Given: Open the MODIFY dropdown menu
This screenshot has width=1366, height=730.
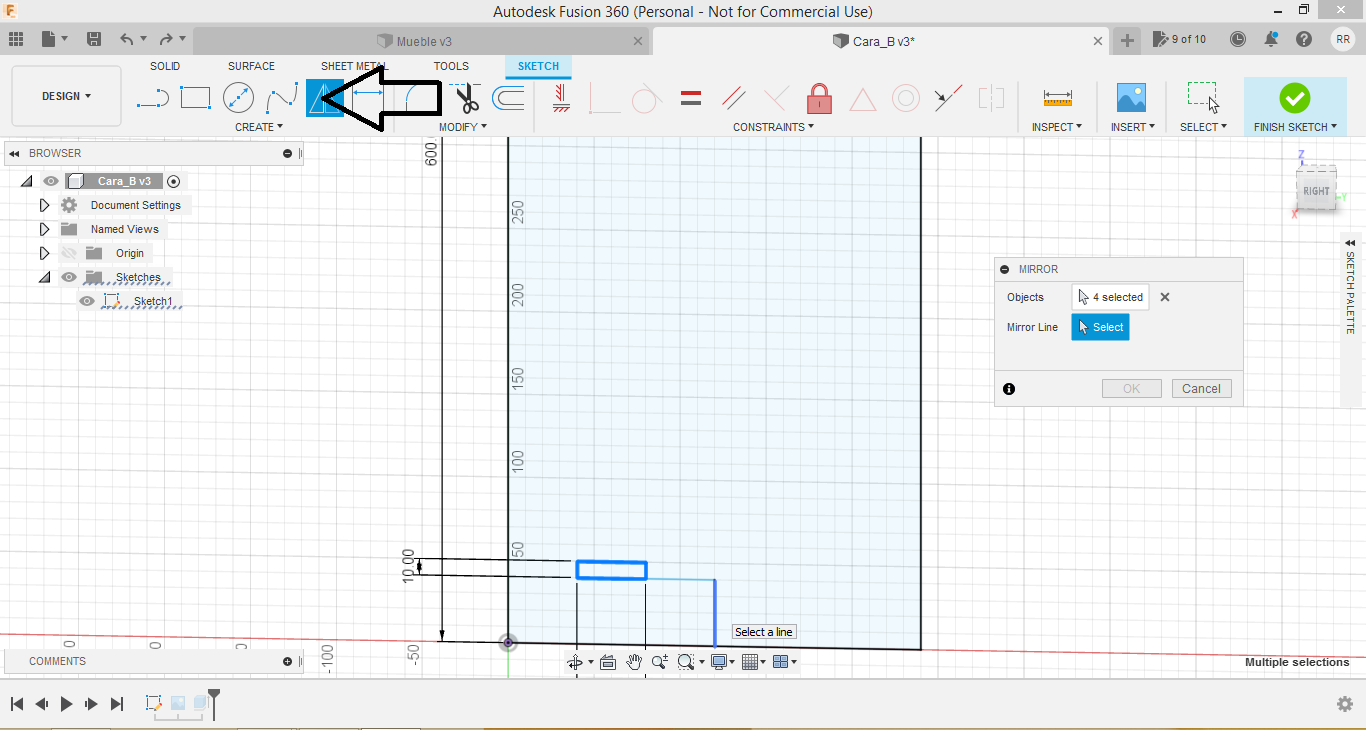Looking at the screenshot, I should 463,127.
